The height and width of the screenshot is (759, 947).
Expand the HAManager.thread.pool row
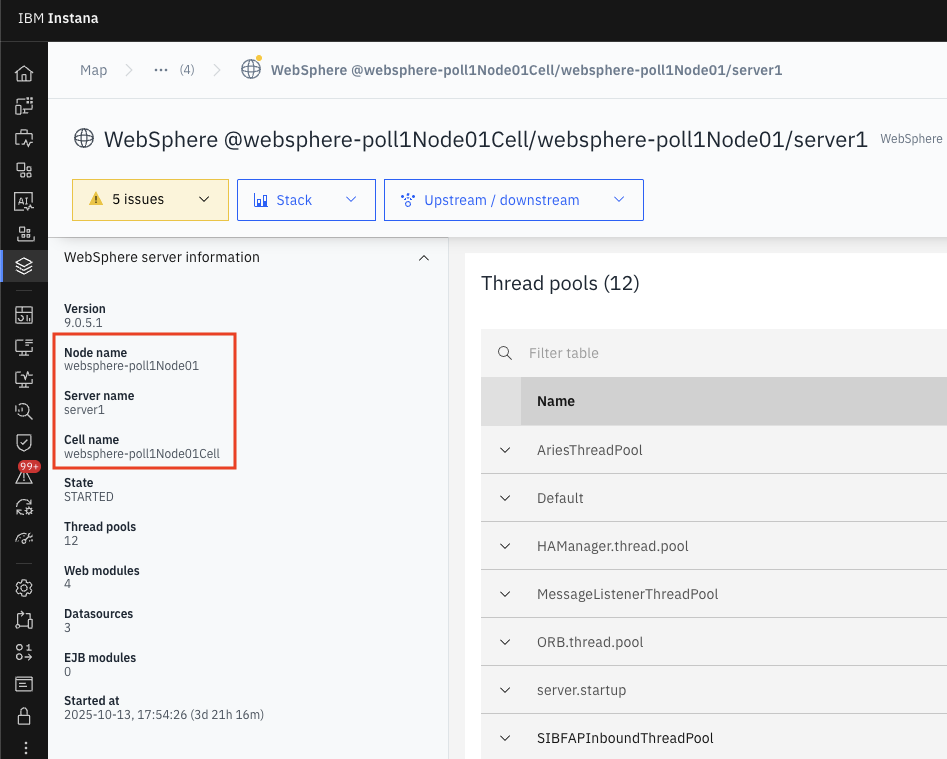coord(505,546)
